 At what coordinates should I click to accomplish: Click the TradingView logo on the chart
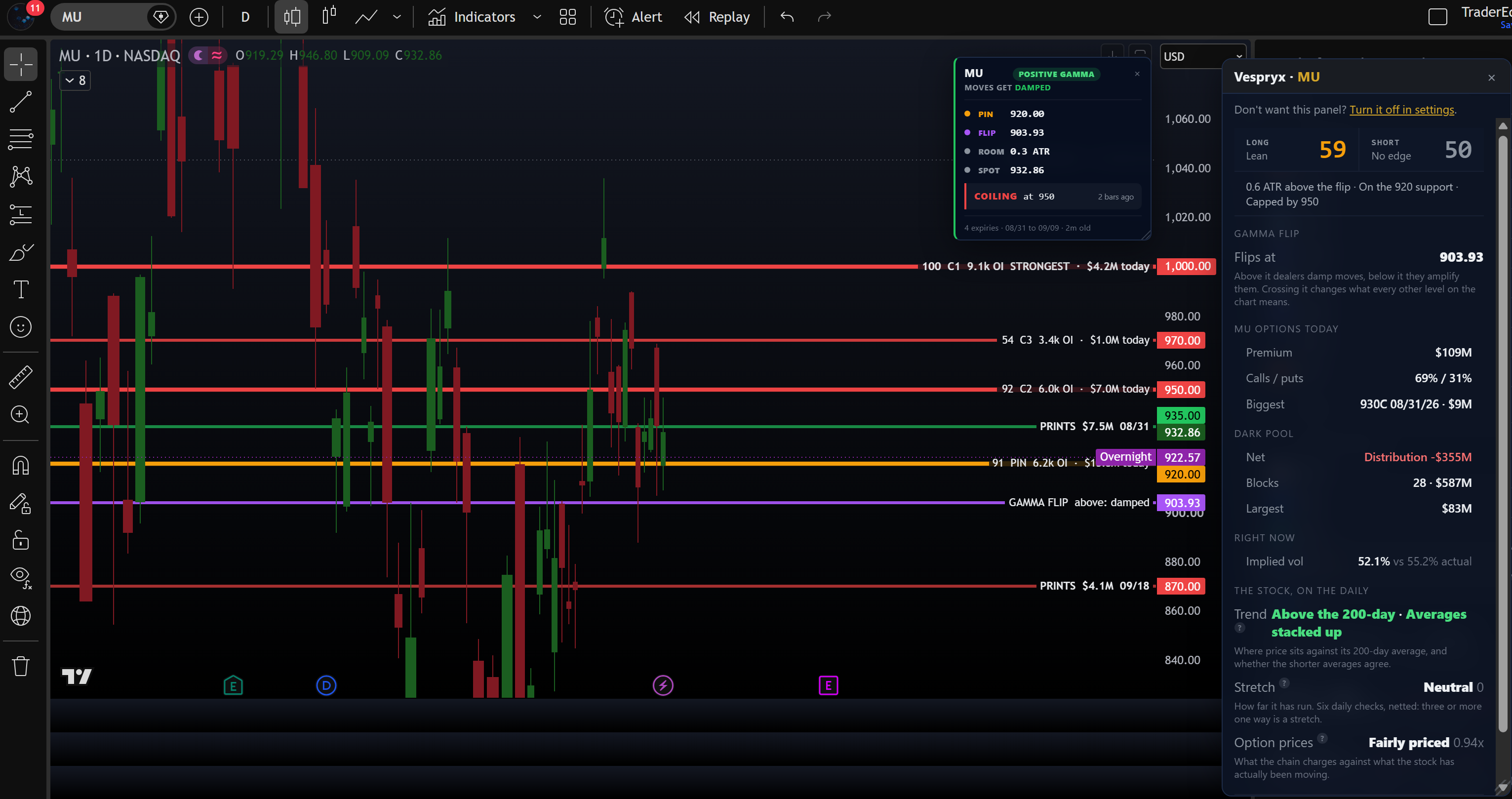tap(77, 677)
